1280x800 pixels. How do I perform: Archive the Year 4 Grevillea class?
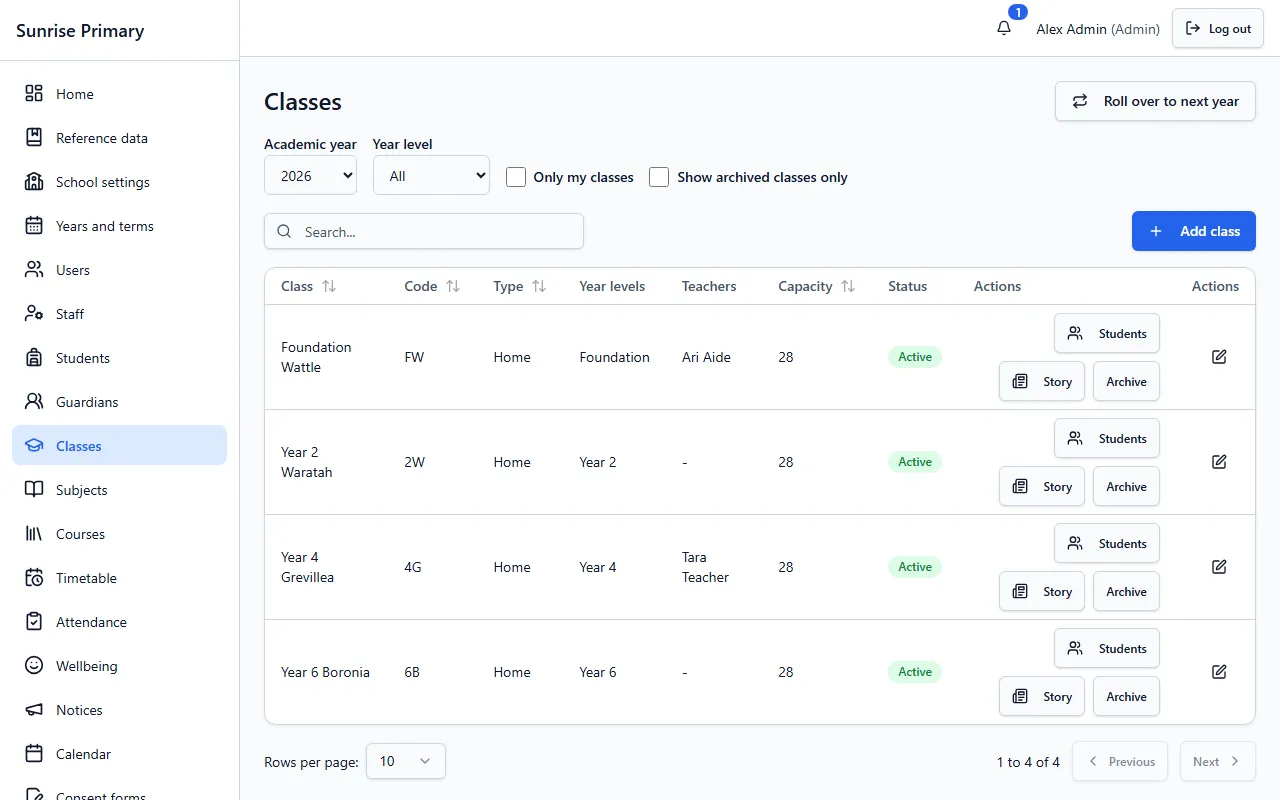1126,591
